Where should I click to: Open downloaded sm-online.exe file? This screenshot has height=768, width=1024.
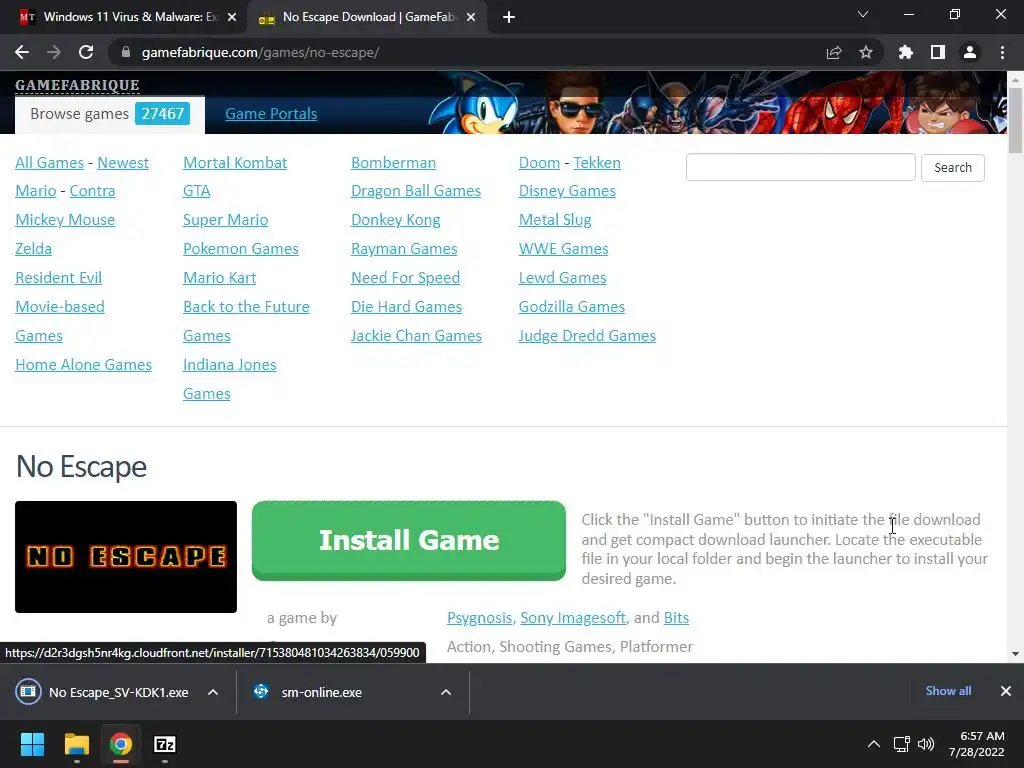(x=321, y=692)
